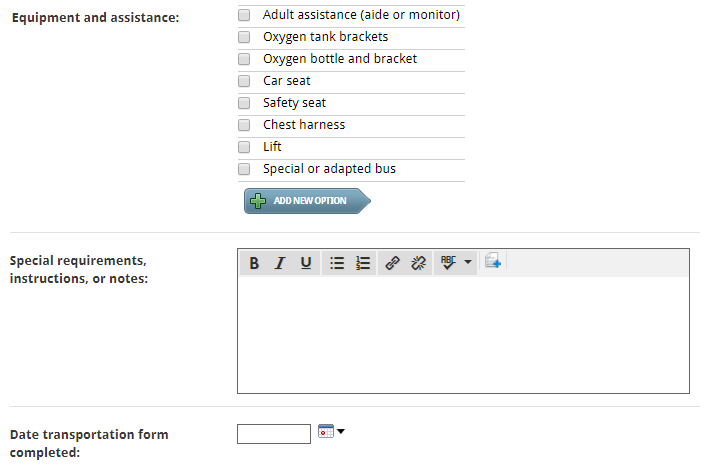Run spell check with the ABC icon

(448, 263)
